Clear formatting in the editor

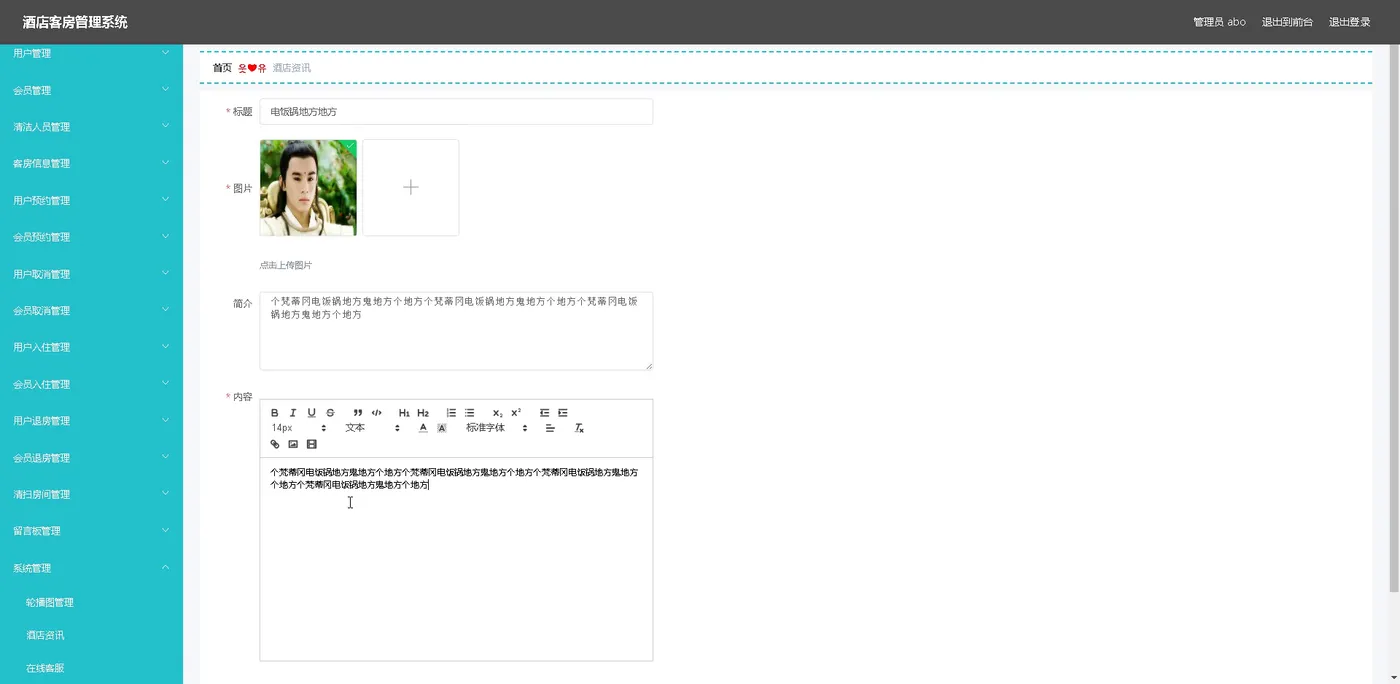point(578,428)
